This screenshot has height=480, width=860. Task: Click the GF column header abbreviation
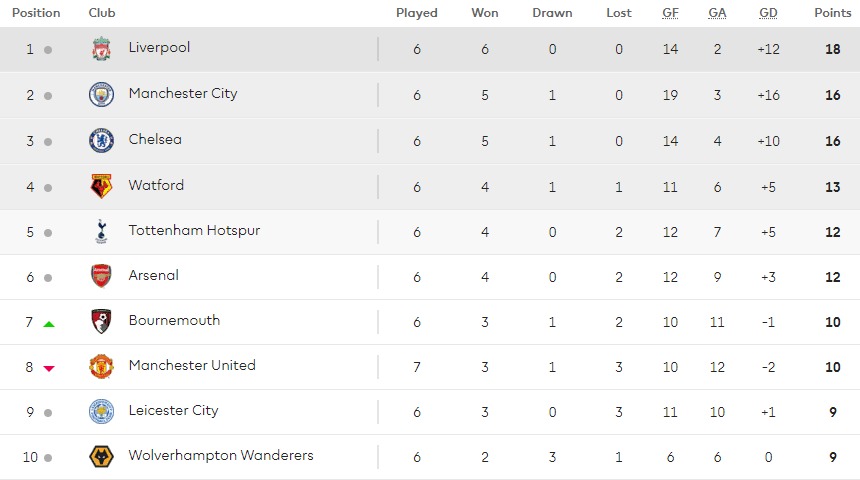click(670, 13)
